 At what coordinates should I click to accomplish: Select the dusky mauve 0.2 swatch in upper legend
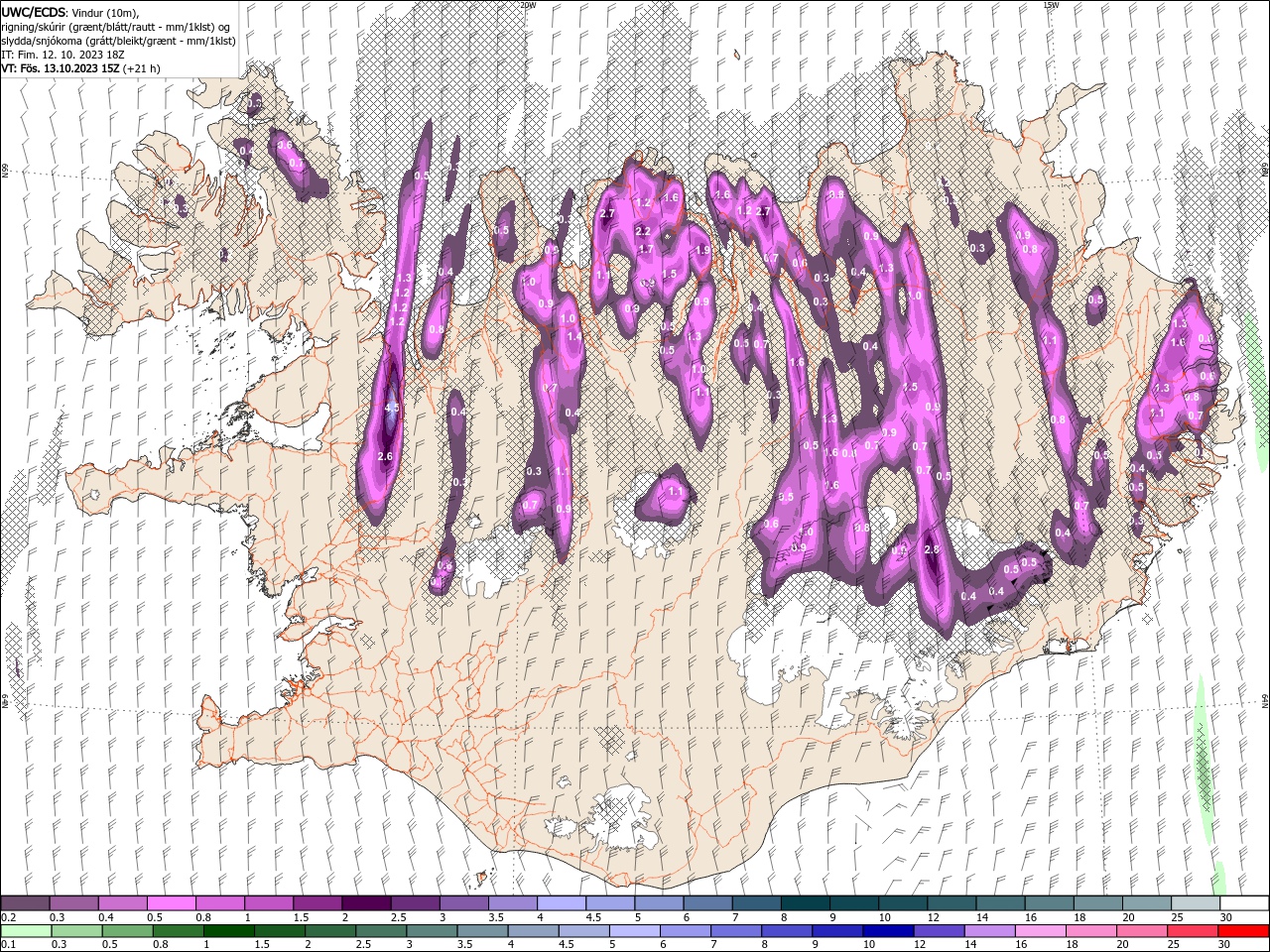25,903
